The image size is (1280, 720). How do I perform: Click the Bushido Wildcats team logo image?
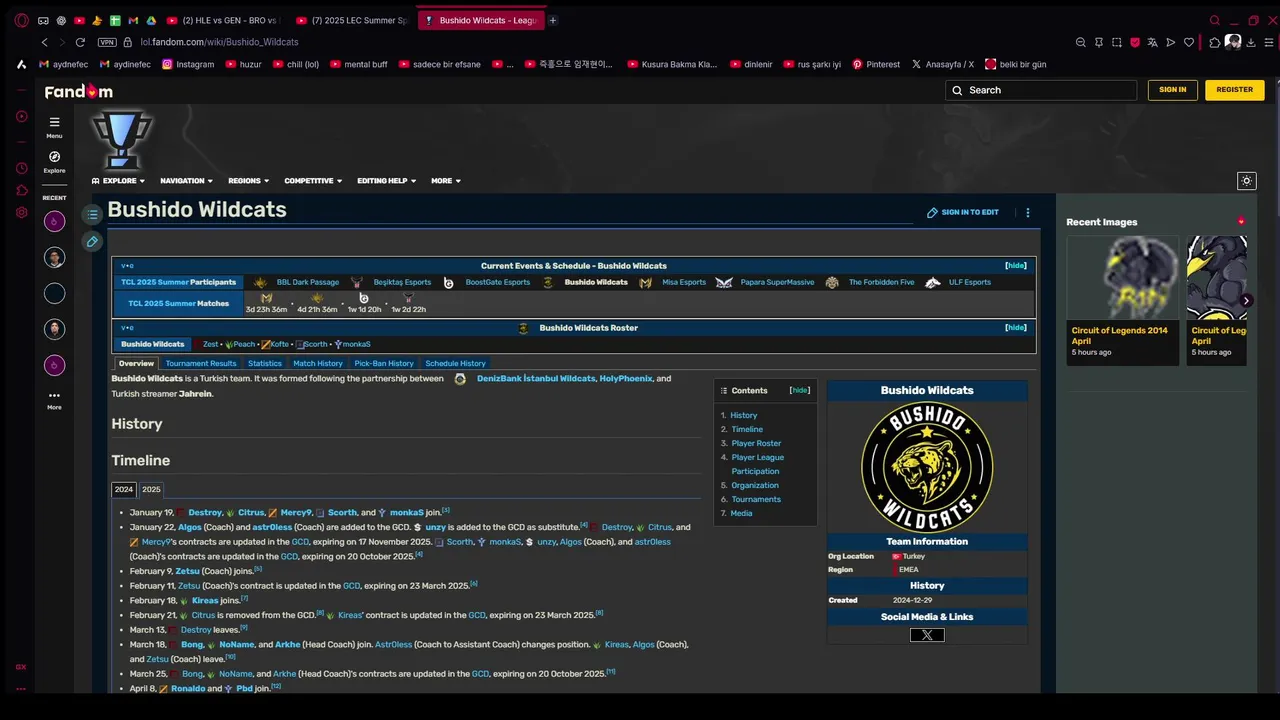tap(927, 467)
